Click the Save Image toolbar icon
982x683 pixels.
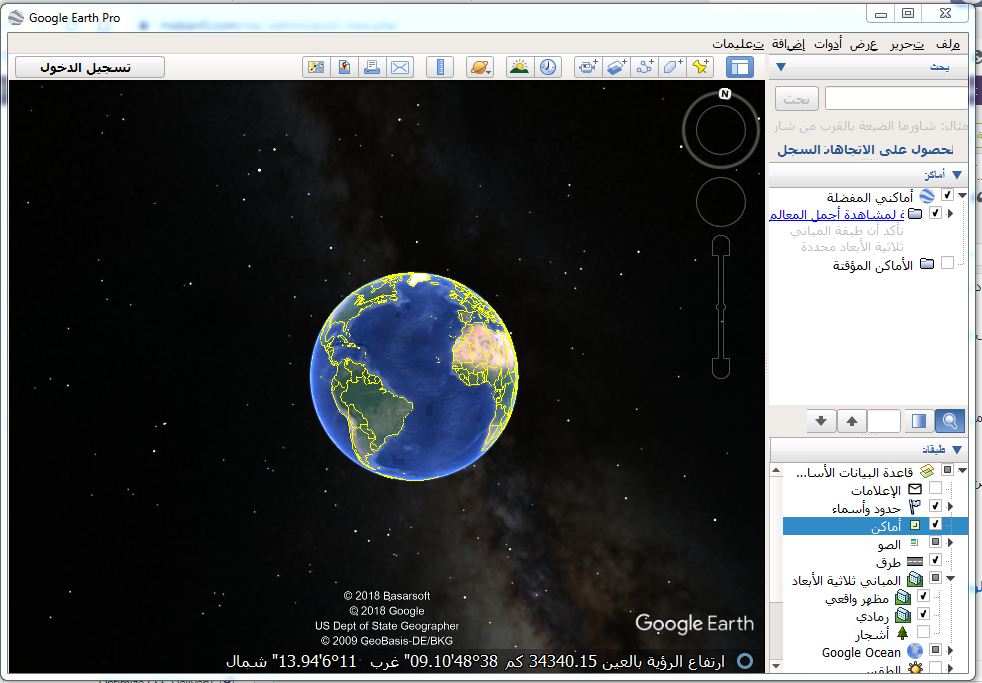(344, 67)
